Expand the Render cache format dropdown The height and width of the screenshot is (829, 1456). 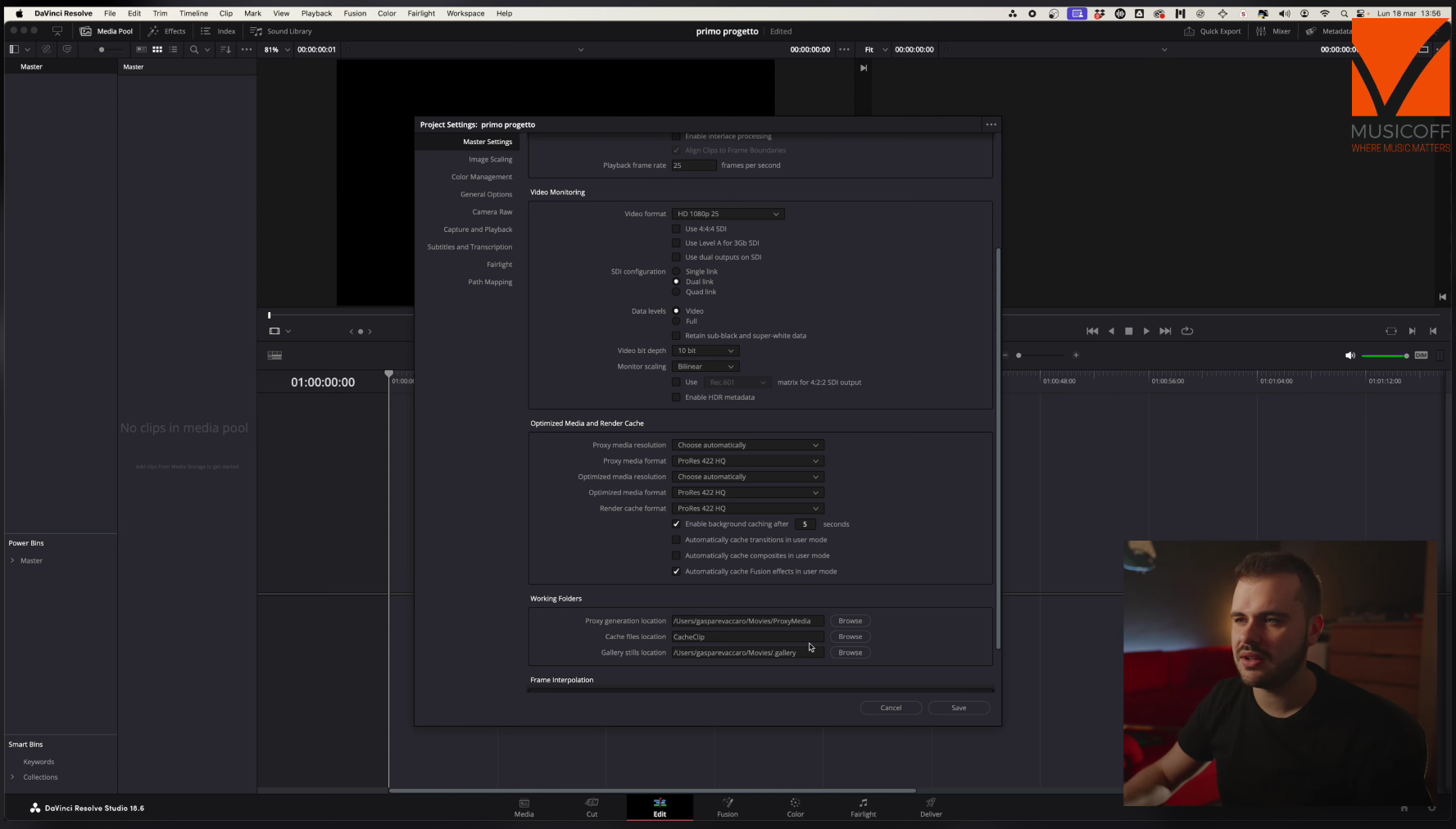(x=747, y=509)
